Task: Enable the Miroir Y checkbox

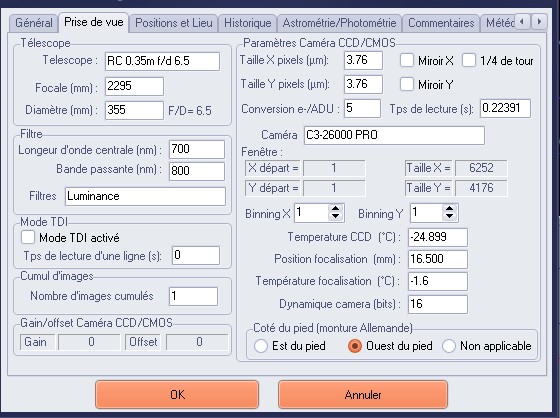Action: pos(407,84)
